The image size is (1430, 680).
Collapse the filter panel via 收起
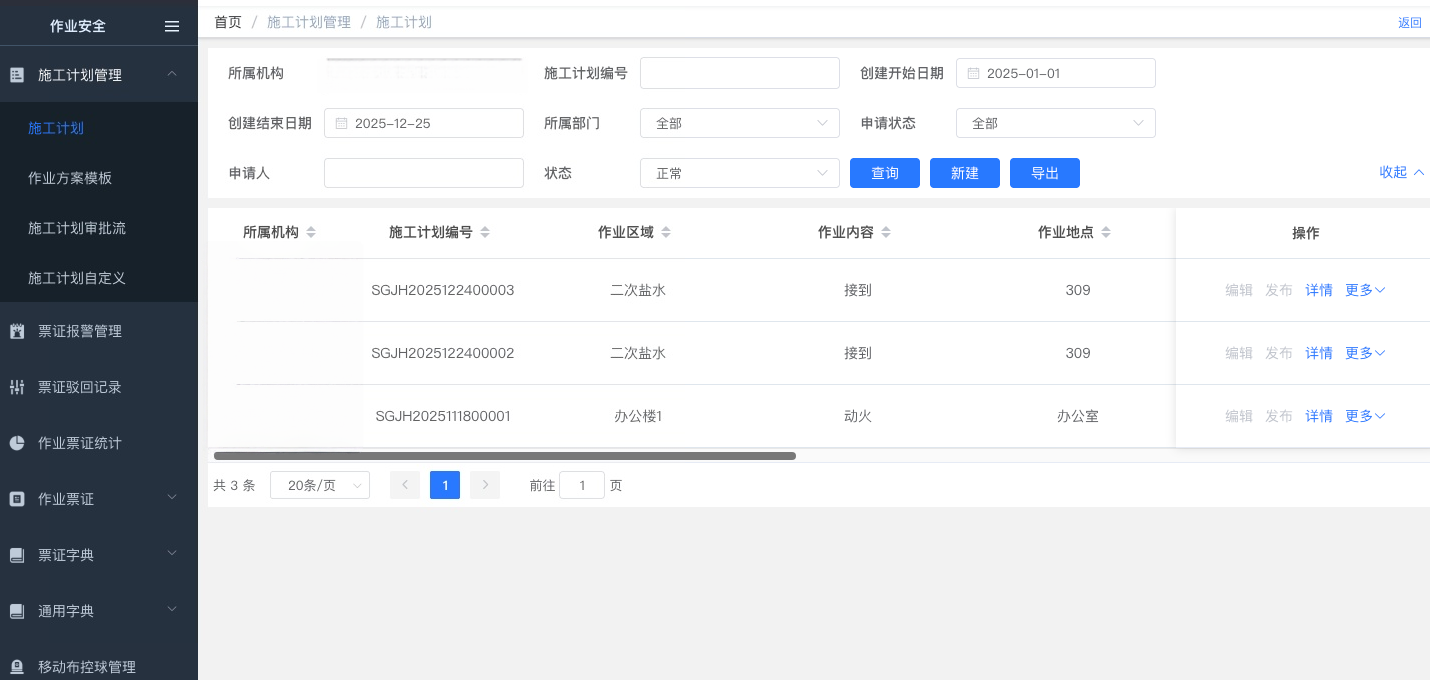1401,172
